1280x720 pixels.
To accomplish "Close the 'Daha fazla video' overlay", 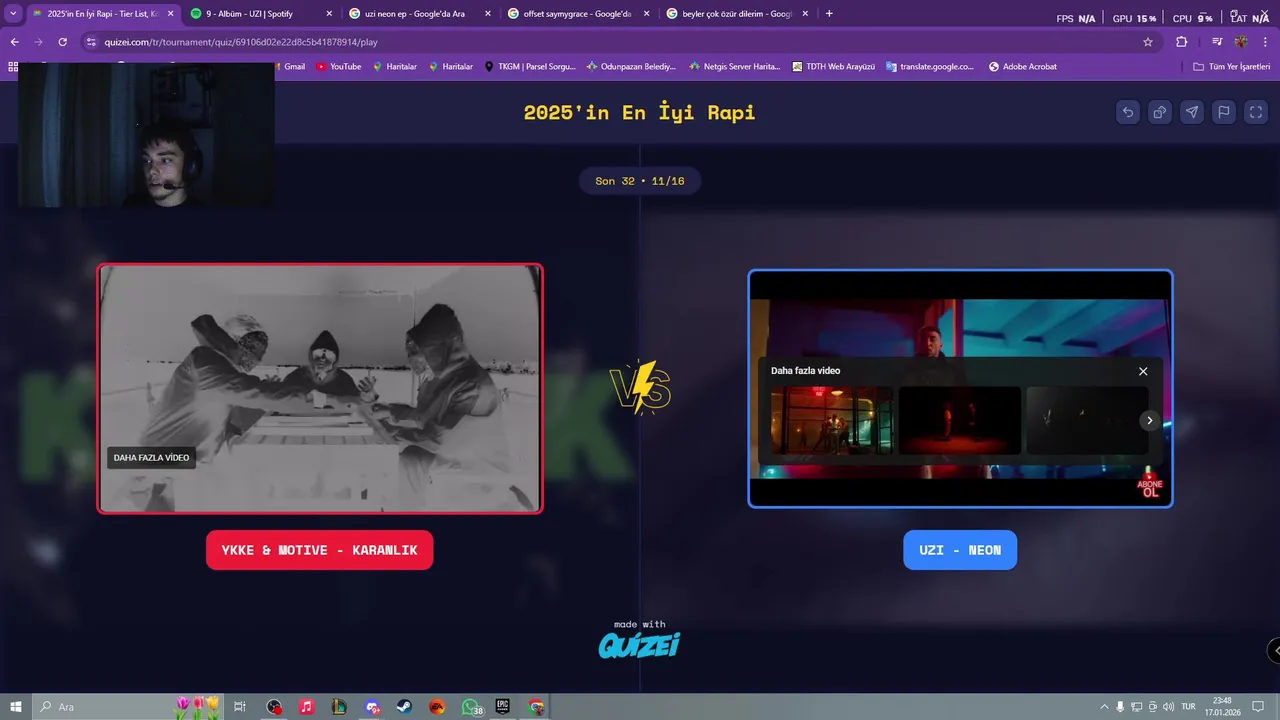I will coord(1143,371).
